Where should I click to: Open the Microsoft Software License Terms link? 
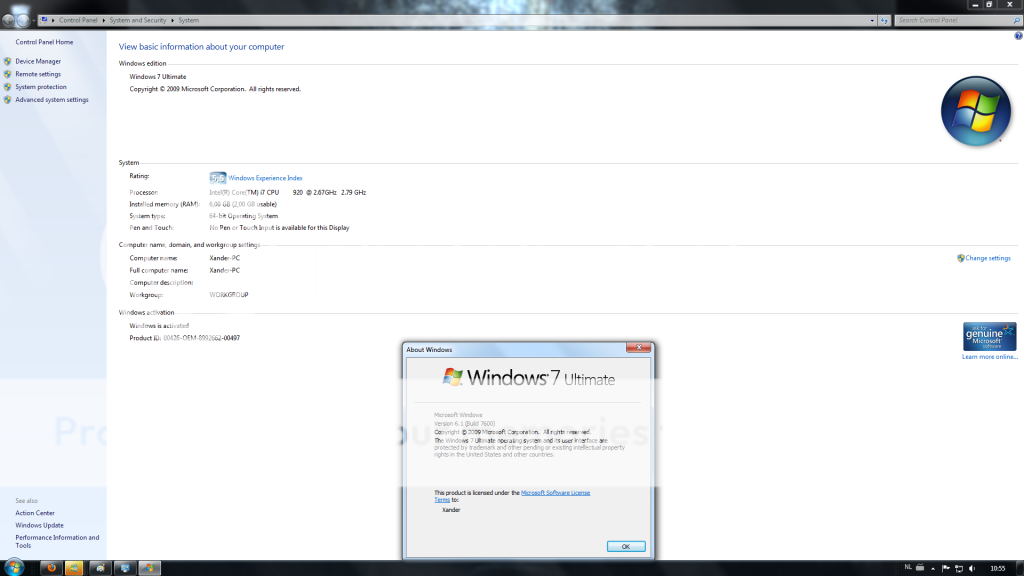tap(555, 493)
